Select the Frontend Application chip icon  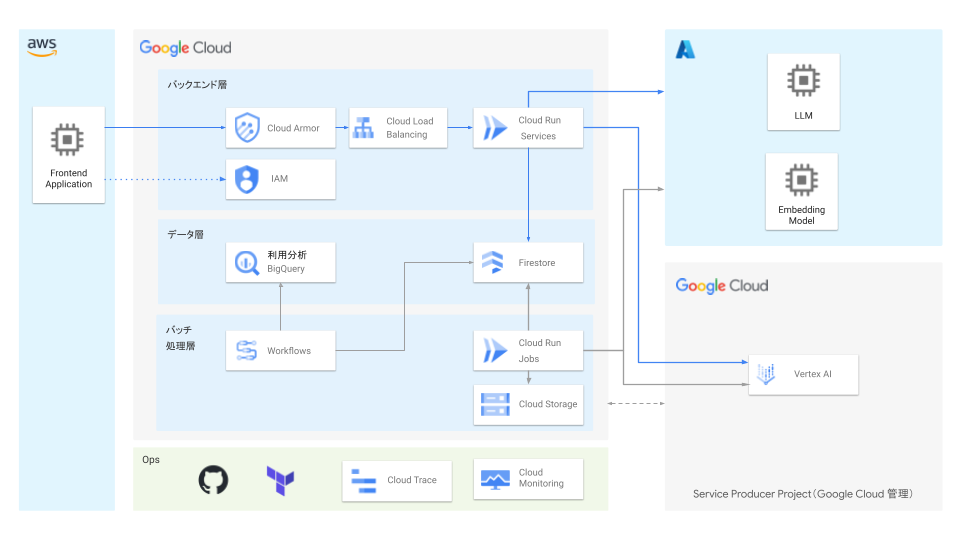point(68,139)
